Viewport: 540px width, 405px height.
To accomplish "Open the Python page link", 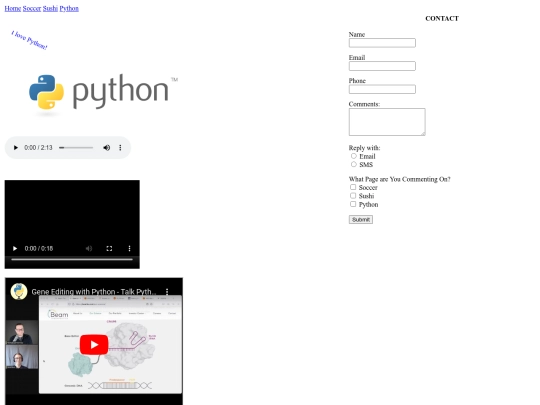I will (x=69, y=9).
